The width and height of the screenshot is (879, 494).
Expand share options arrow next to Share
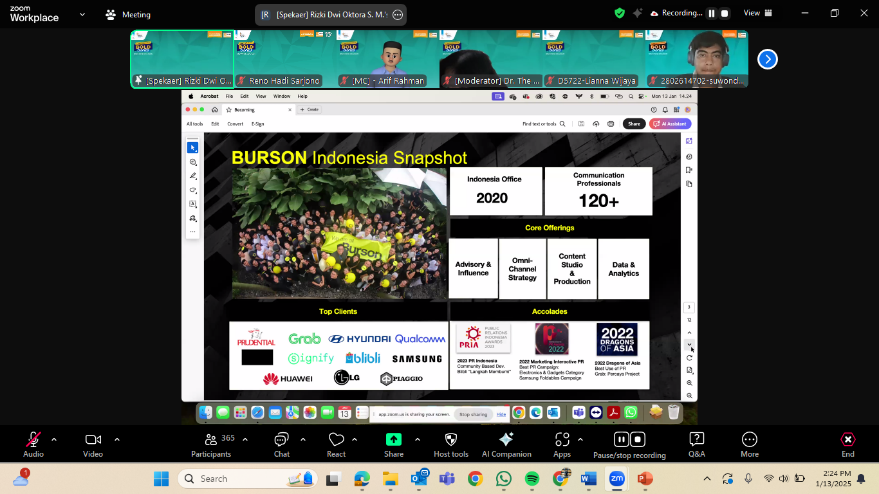pos(418,440)
